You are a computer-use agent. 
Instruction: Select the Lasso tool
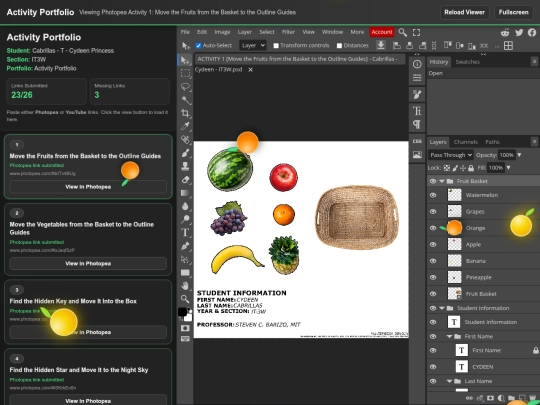[x=185, y=86]
